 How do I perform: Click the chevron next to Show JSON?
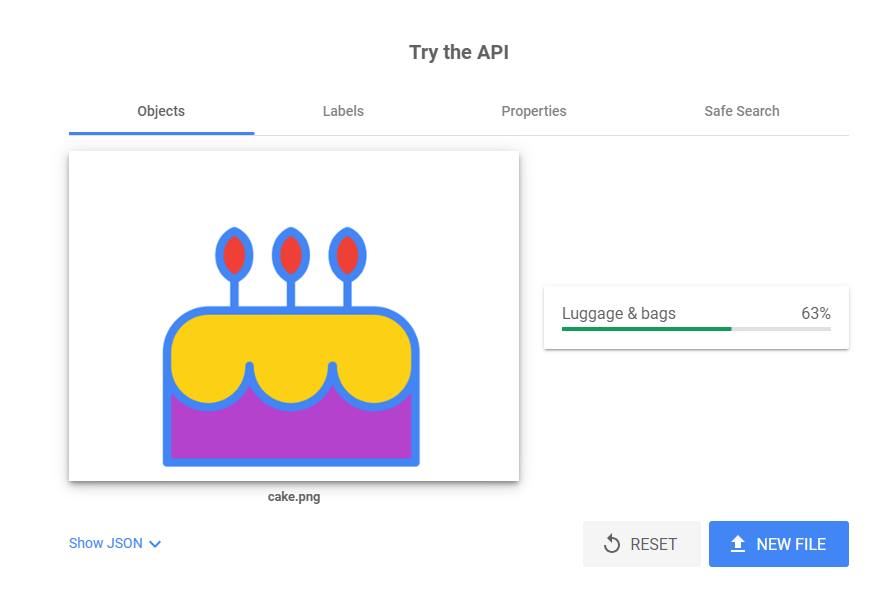(155, 544)
